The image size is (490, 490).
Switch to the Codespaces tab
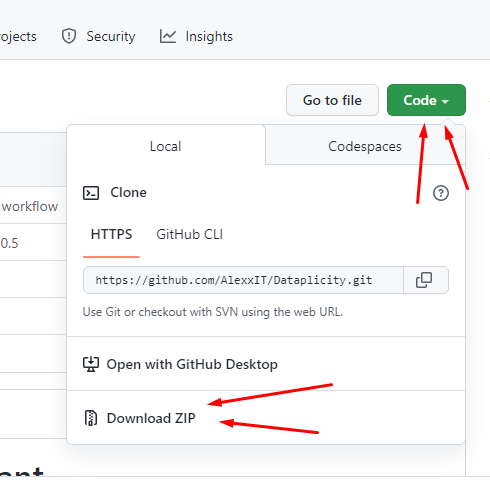coord(365,146)
